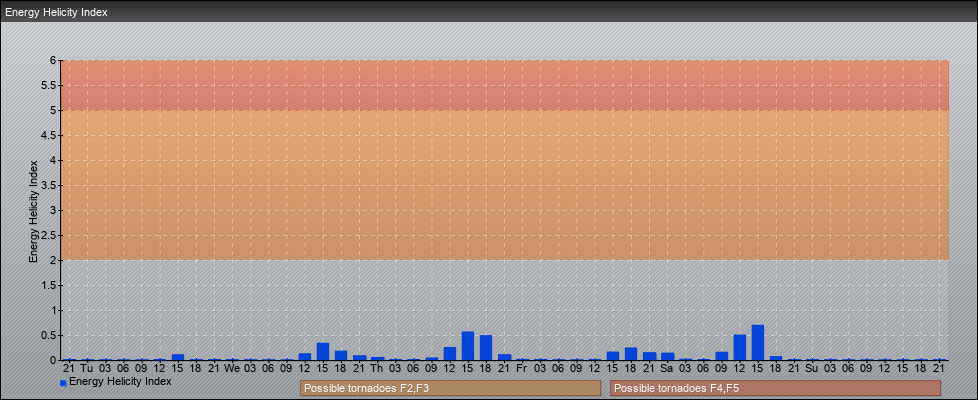Click the tallest blue bar on Saturday
This screenshot has width=978, height=400.
758,343
